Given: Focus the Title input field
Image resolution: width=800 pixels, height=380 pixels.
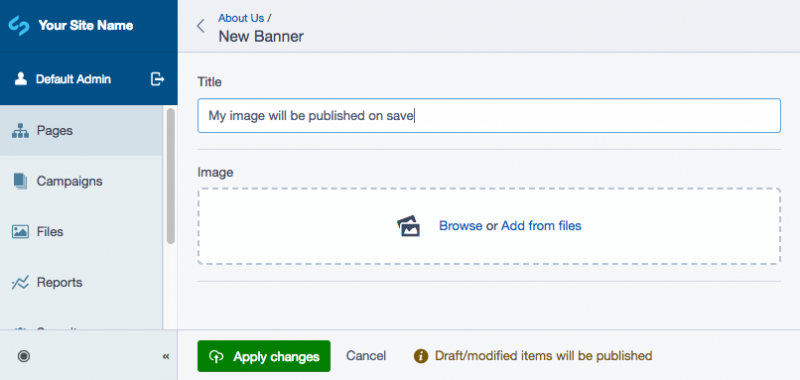Looking at the screenshot, I should click(489, 116).
